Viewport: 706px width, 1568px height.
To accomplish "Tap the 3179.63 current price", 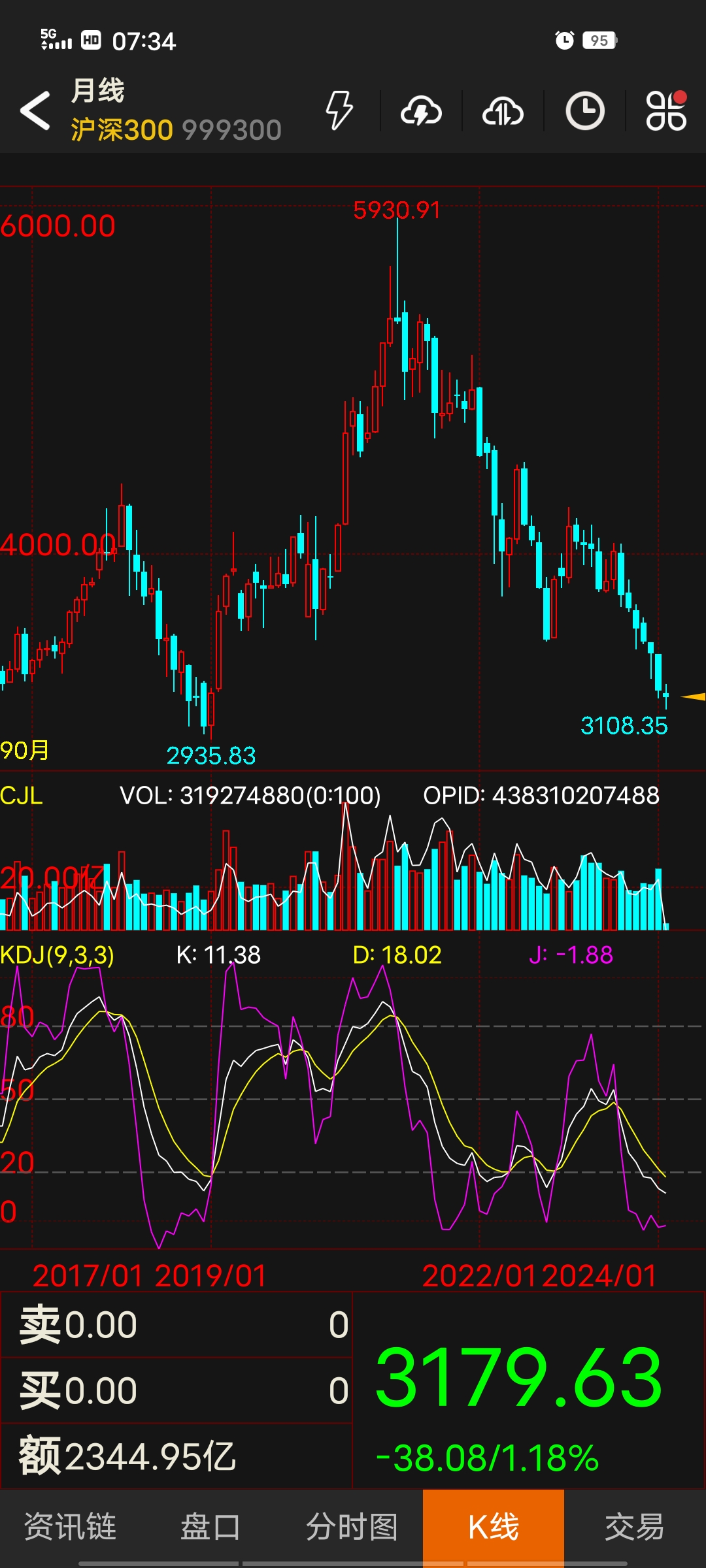I will click(520, 1378).
